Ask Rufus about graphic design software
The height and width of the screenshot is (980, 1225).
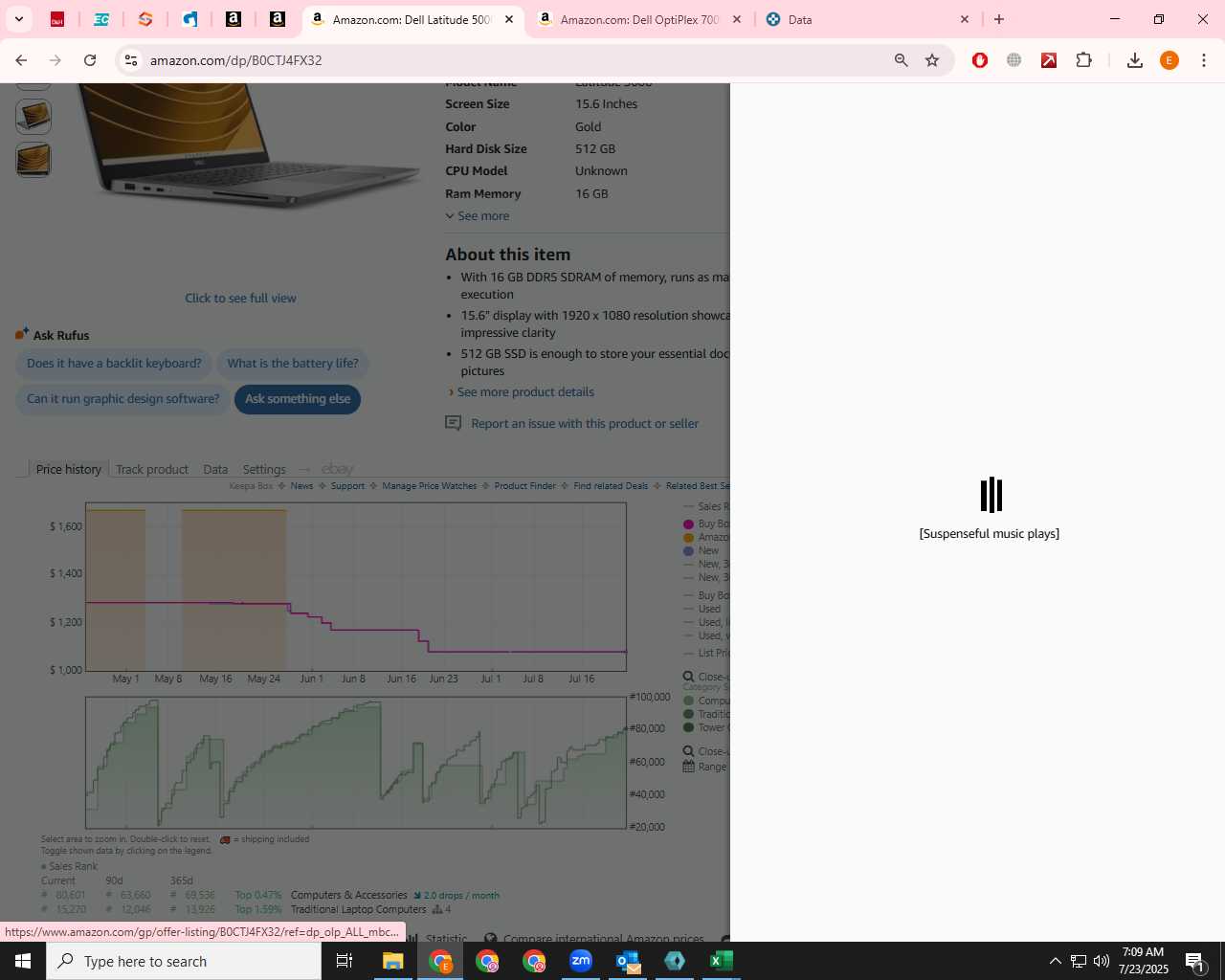[x=122, y=399]
